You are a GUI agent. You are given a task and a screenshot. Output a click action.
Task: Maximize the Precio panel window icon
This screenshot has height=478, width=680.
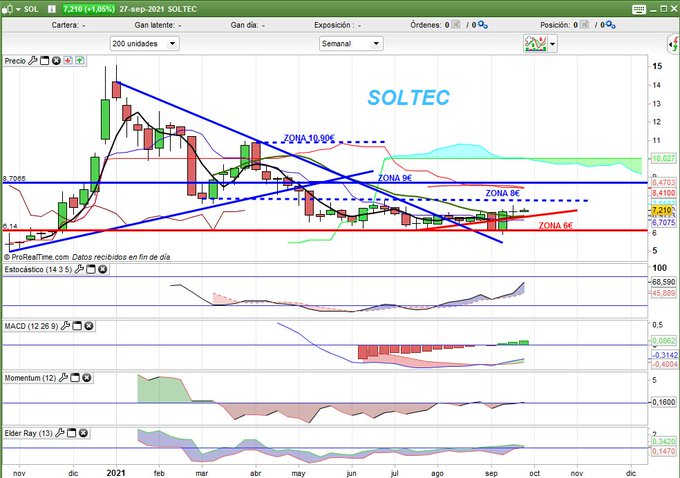pyautogui.click(x=44, y=61)
